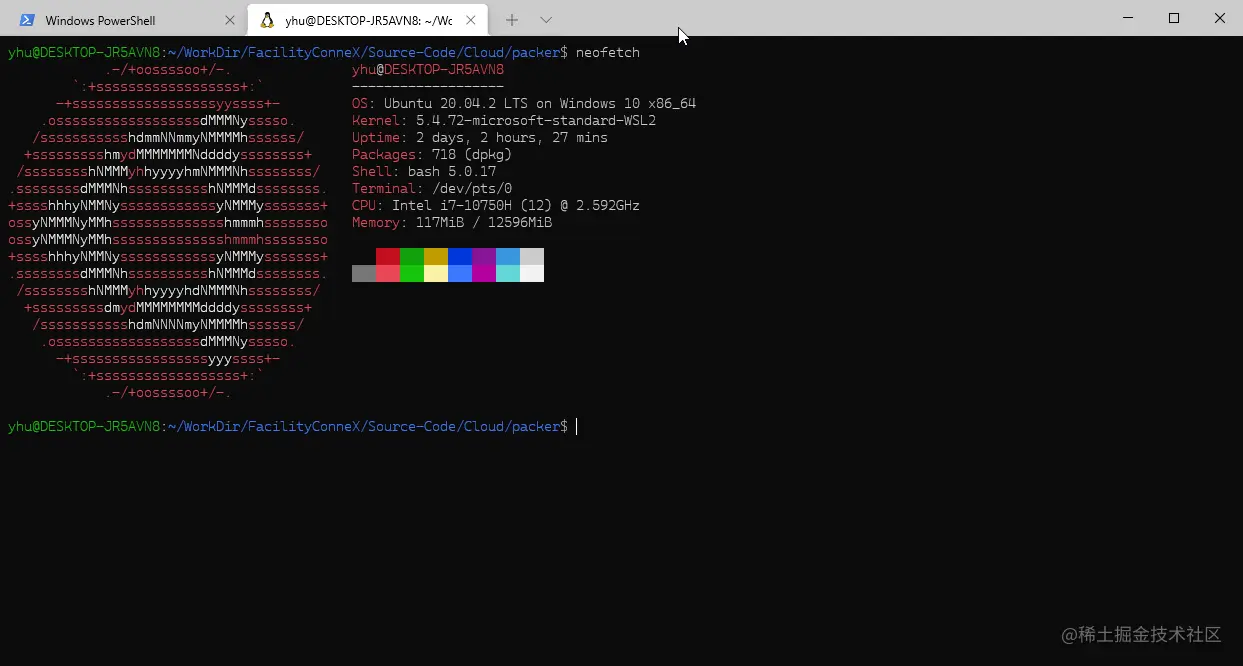1243x666 pixels.
Task: Click the white block in bottom row
Action: coord(532,273)
